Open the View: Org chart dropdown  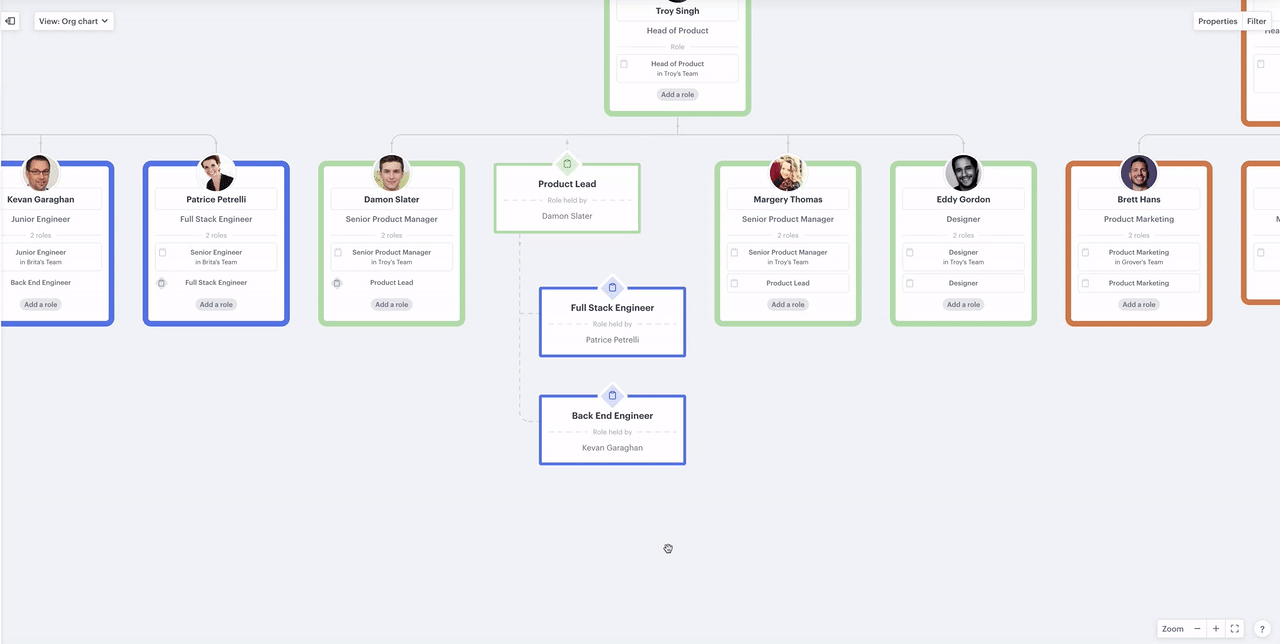click(73, 20)
